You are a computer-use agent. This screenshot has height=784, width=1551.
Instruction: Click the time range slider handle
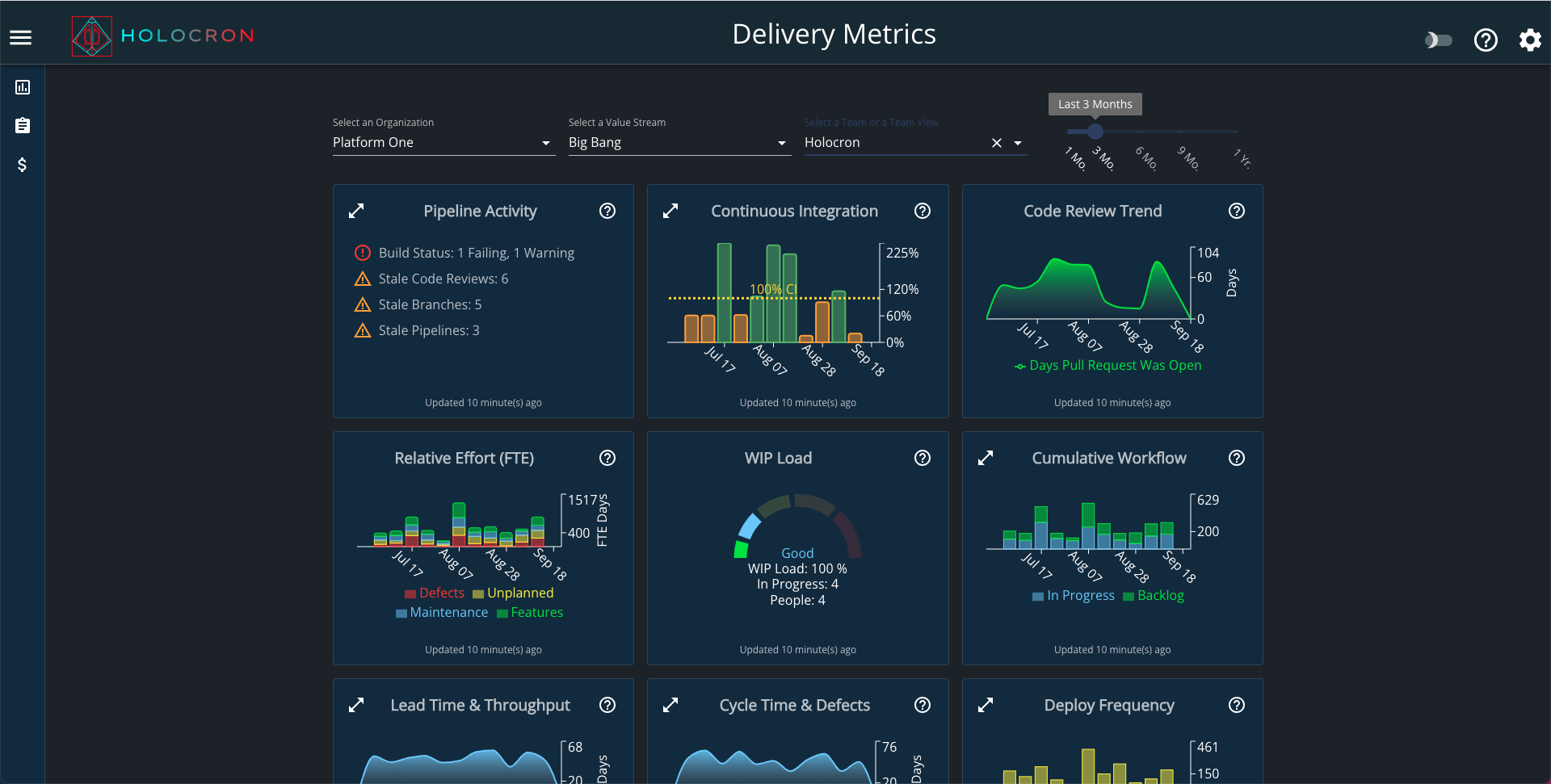pyautogui.click(x=1095, y=131)
